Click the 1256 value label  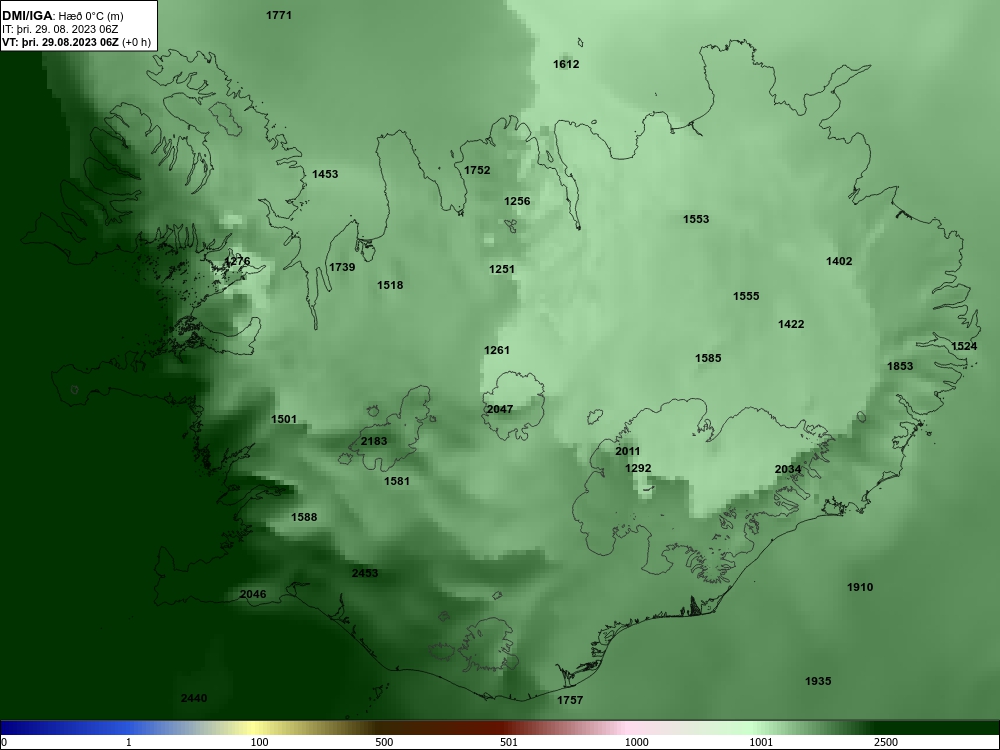click(517, 201)
